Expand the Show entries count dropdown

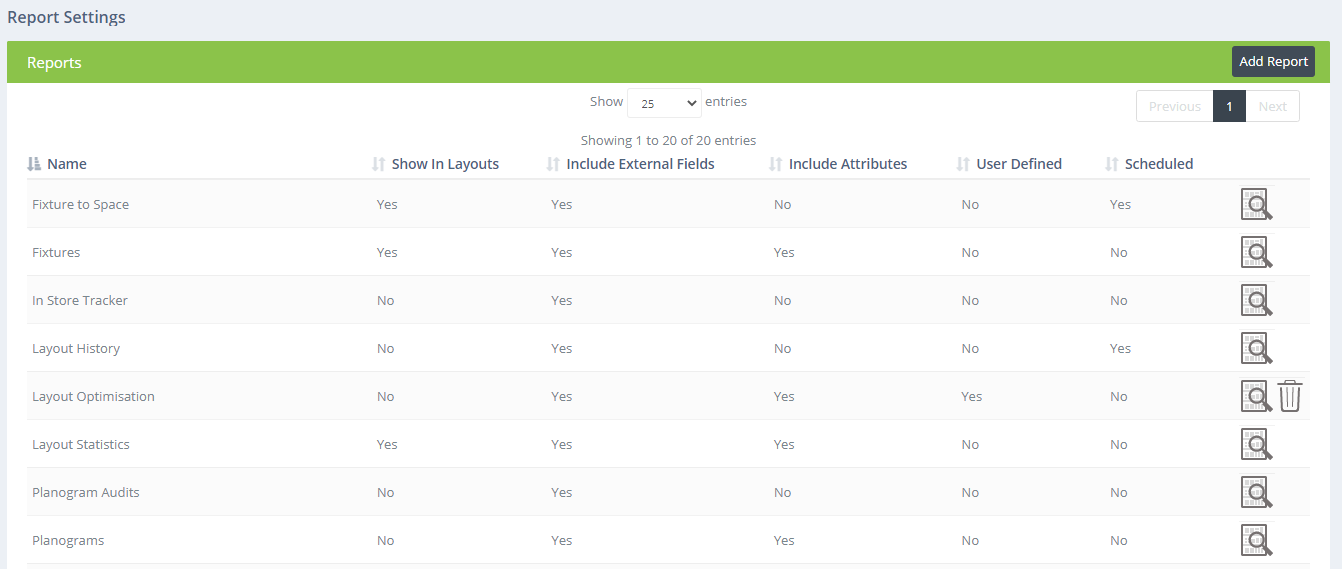point(664,103)
